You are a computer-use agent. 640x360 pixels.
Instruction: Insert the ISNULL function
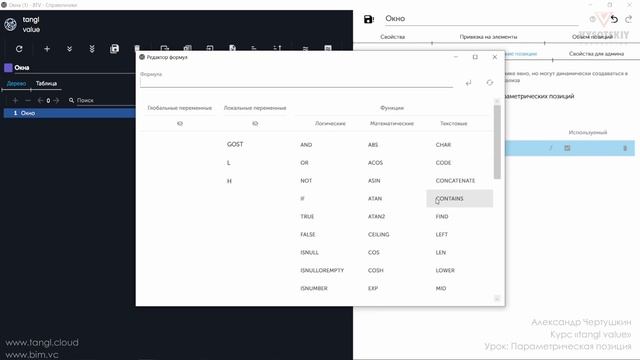[x=309, y=253]
